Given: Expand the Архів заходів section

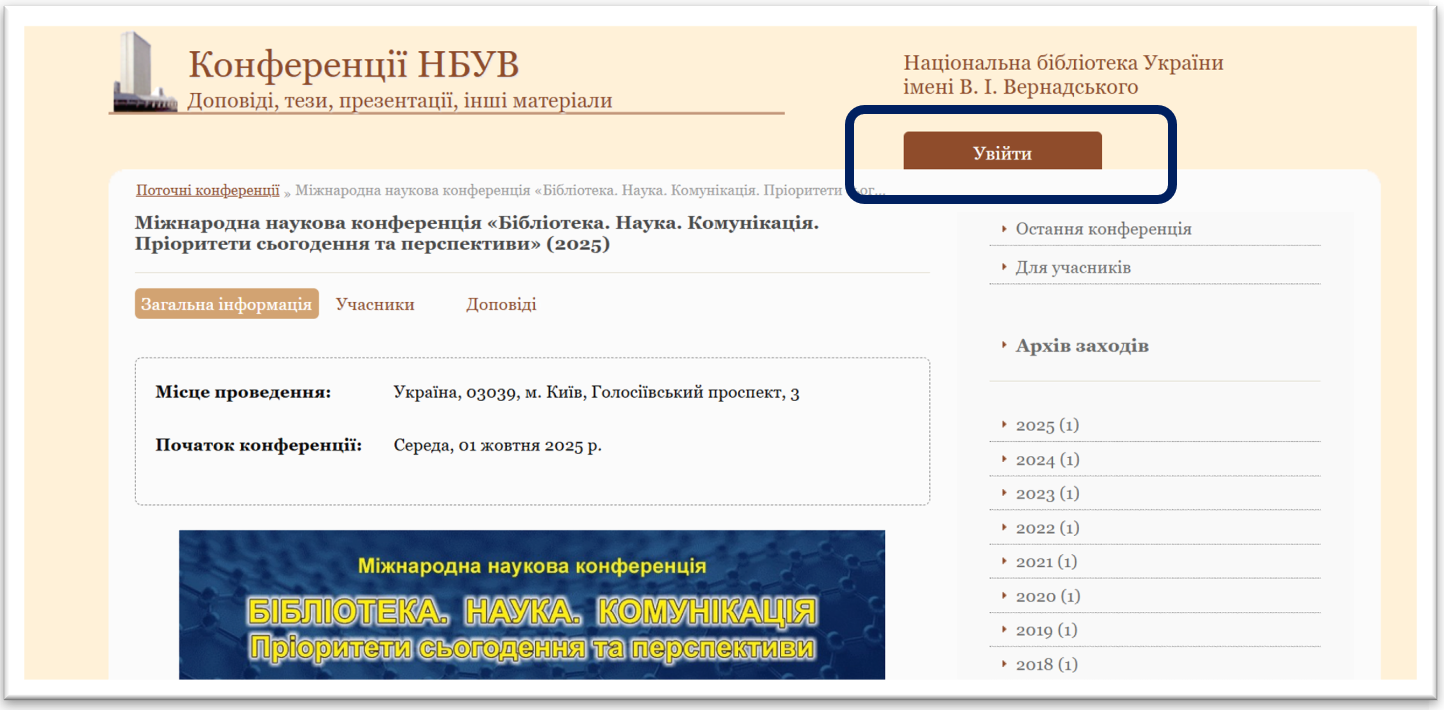Looking at the screenshot, I should click(1082, 346).
